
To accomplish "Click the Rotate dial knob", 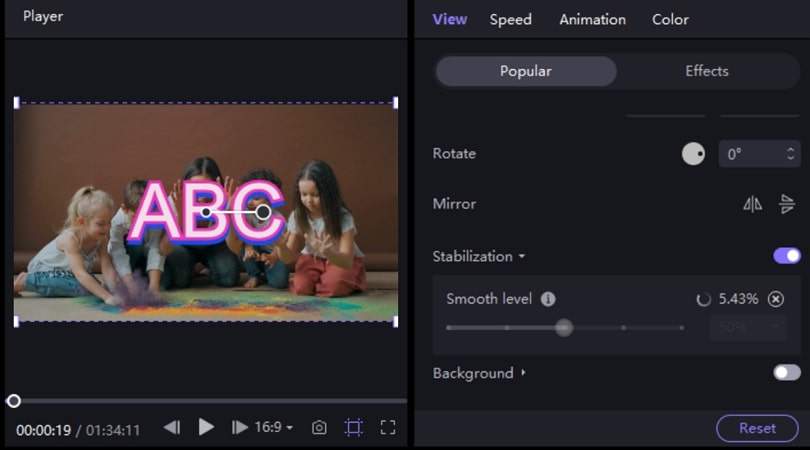I will [693, 154].
